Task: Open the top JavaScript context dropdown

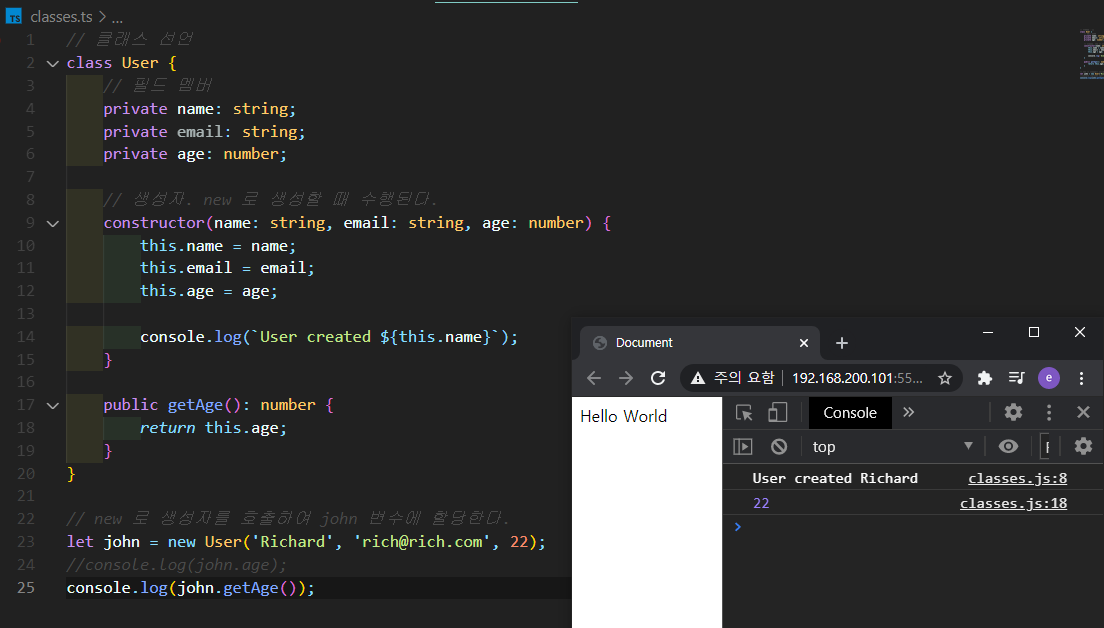Action: (x=892, y=446)
